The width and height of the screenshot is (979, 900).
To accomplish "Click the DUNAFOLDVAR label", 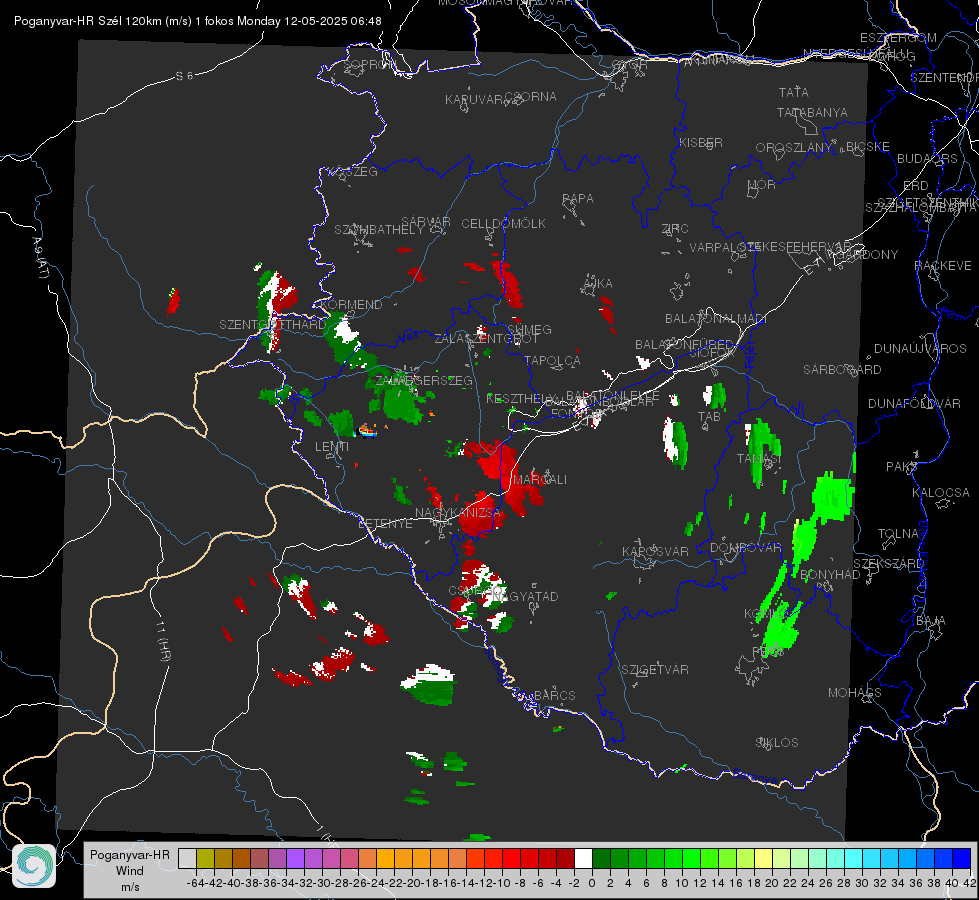I will click(914, 403).
